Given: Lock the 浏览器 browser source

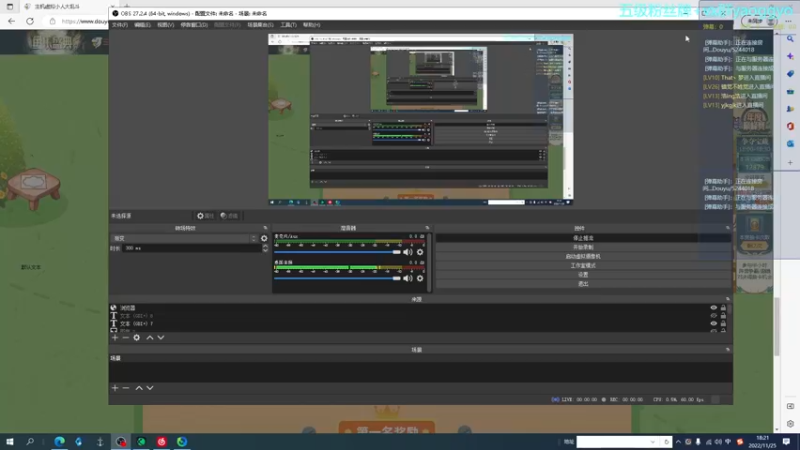Looking at the screenshot, I should click(723, 308).
